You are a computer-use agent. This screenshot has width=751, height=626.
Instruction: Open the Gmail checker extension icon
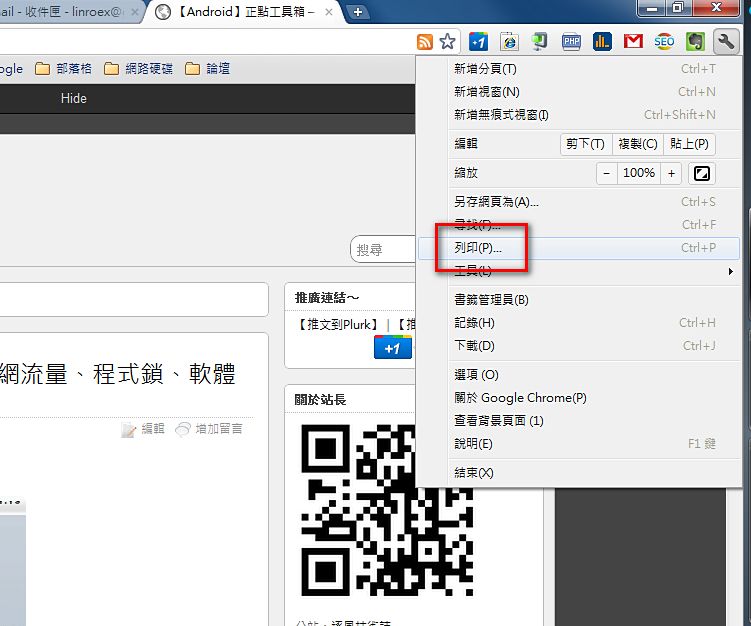pyautogui.click(x=633, y=42)
